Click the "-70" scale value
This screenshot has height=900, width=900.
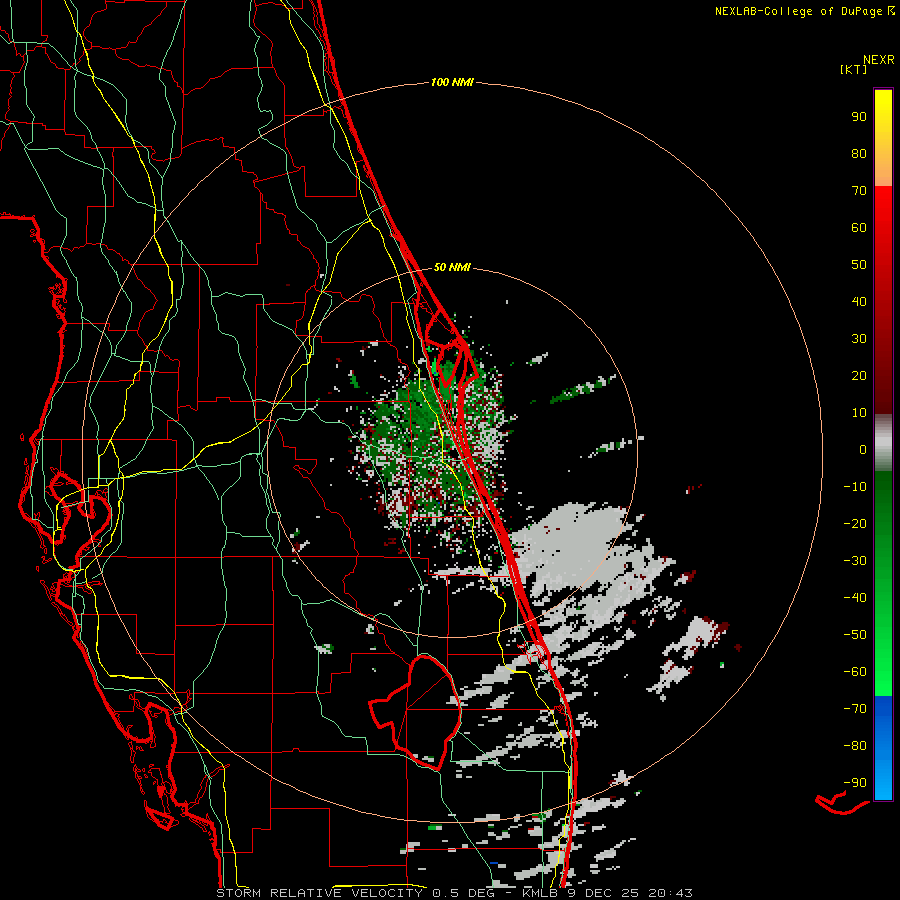click(855, 709)
